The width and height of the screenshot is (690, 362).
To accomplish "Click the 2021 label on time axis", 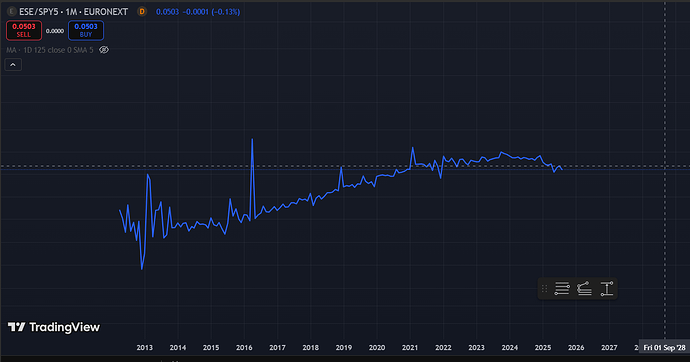I will [410, 347].
